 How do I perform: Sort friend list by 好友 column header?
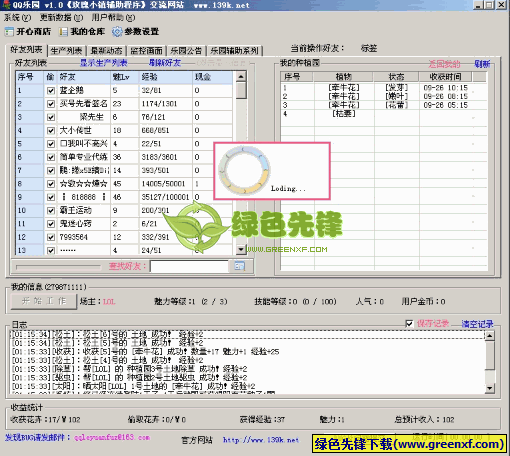point(84,77)
